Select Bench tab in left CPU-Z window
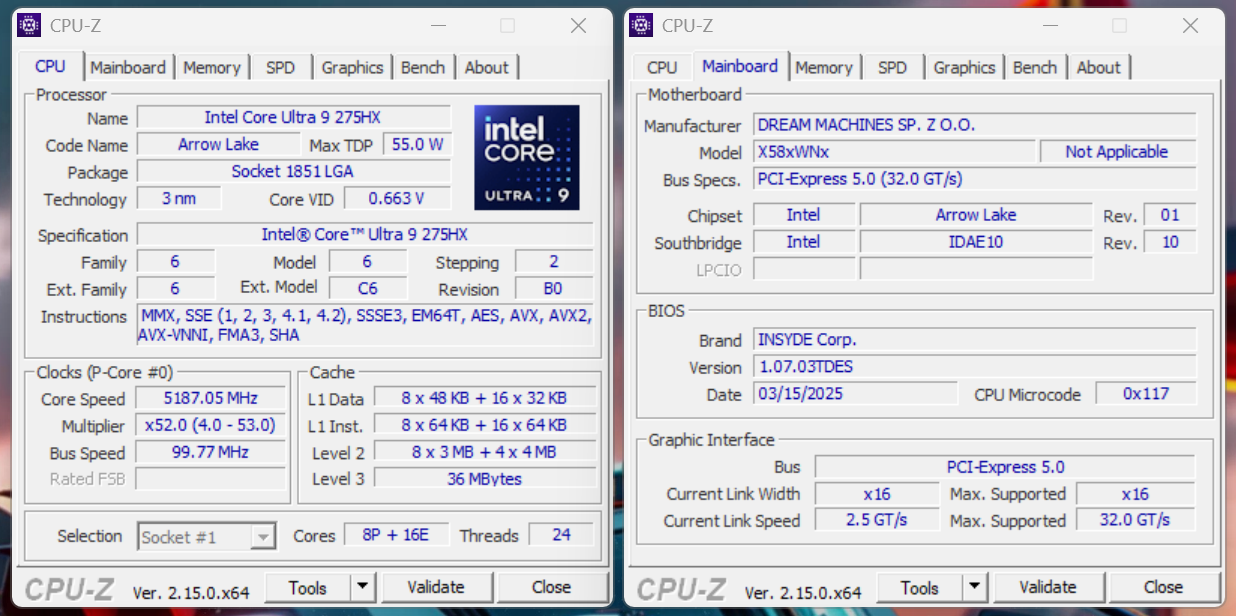 pyautogui.click(x=423, y=68)
